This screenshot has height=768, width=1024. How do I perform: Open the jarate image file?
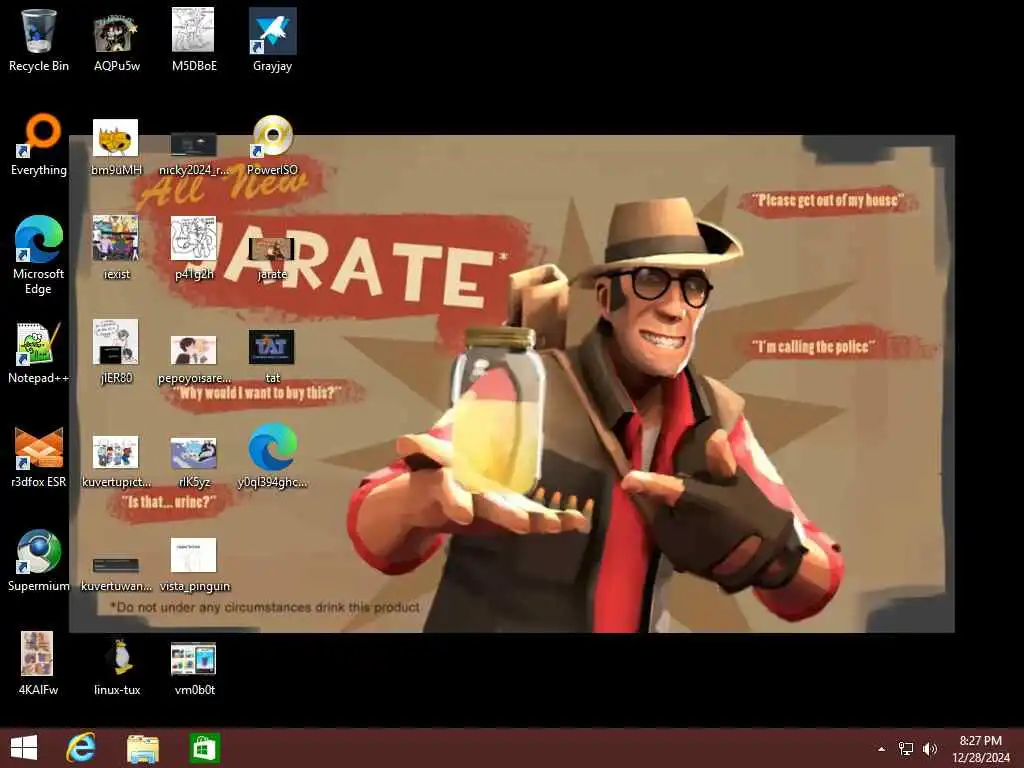[272, 259]
